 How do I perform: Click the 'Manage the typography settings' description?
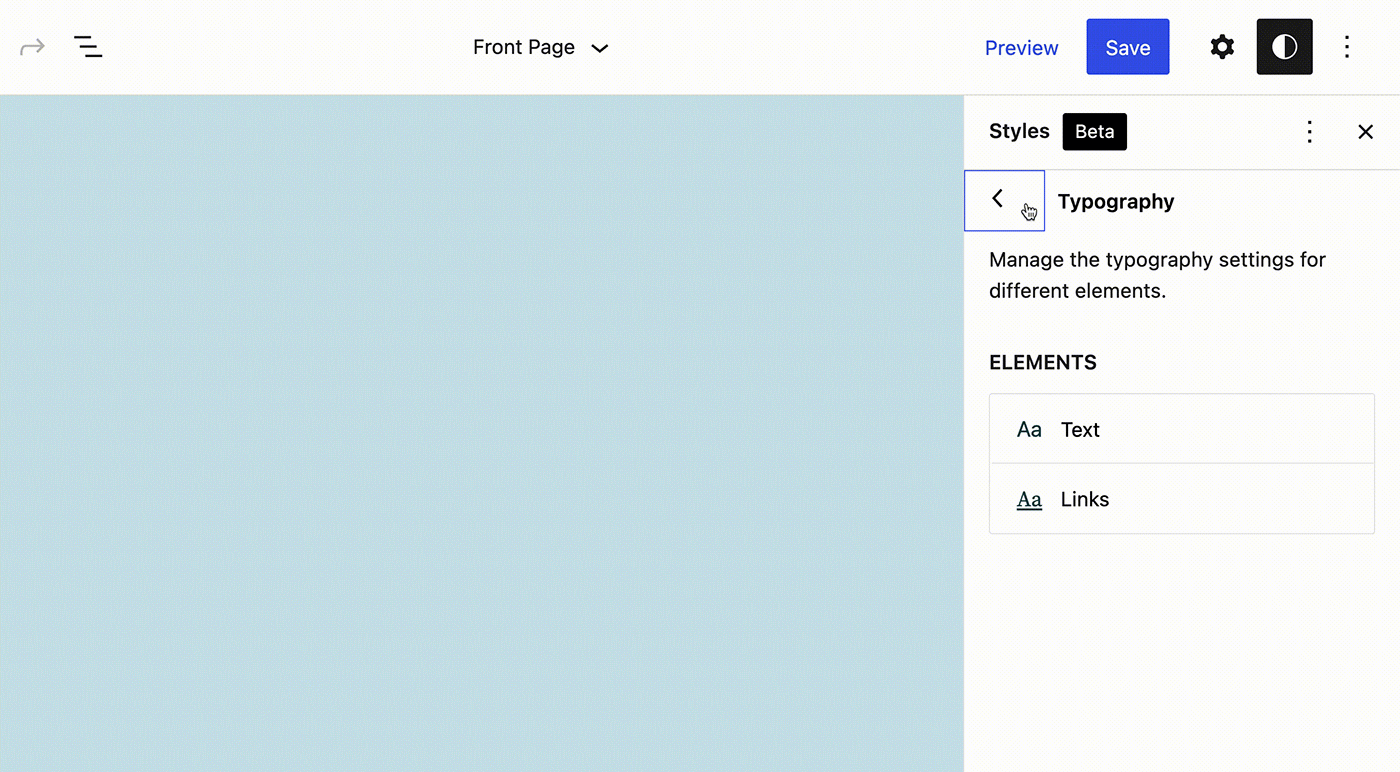(x=1157, y=275)
